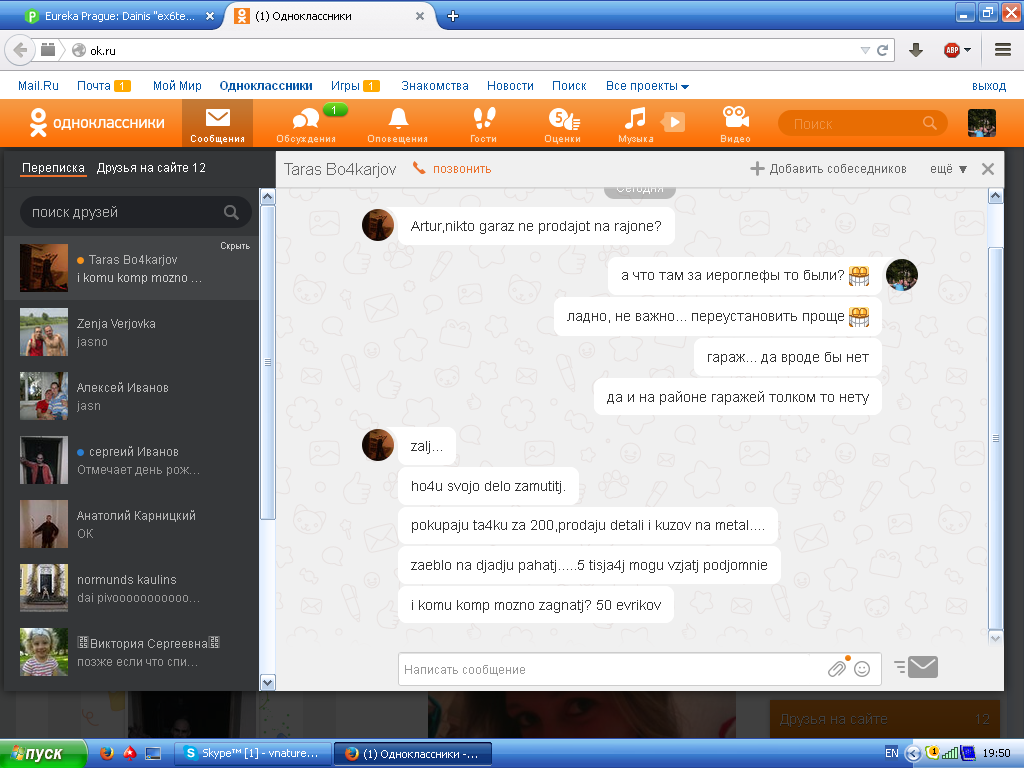This screenshot has height=768, width=1024.
Task: Click the music play button icon
Action: [x=674, y=121]
